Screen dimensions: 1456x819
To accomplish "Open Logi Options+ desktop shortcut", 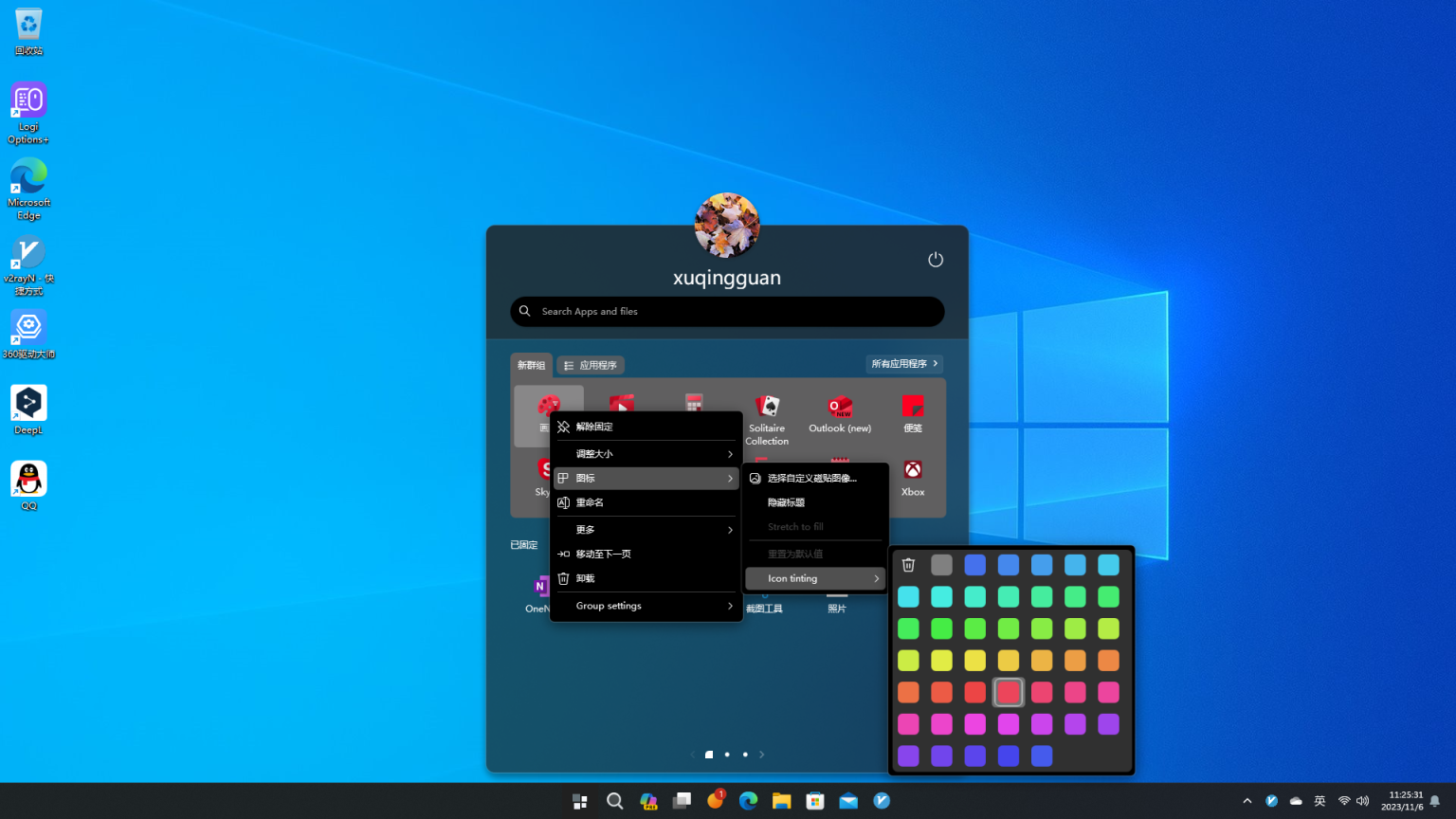I will coord(28,109).
